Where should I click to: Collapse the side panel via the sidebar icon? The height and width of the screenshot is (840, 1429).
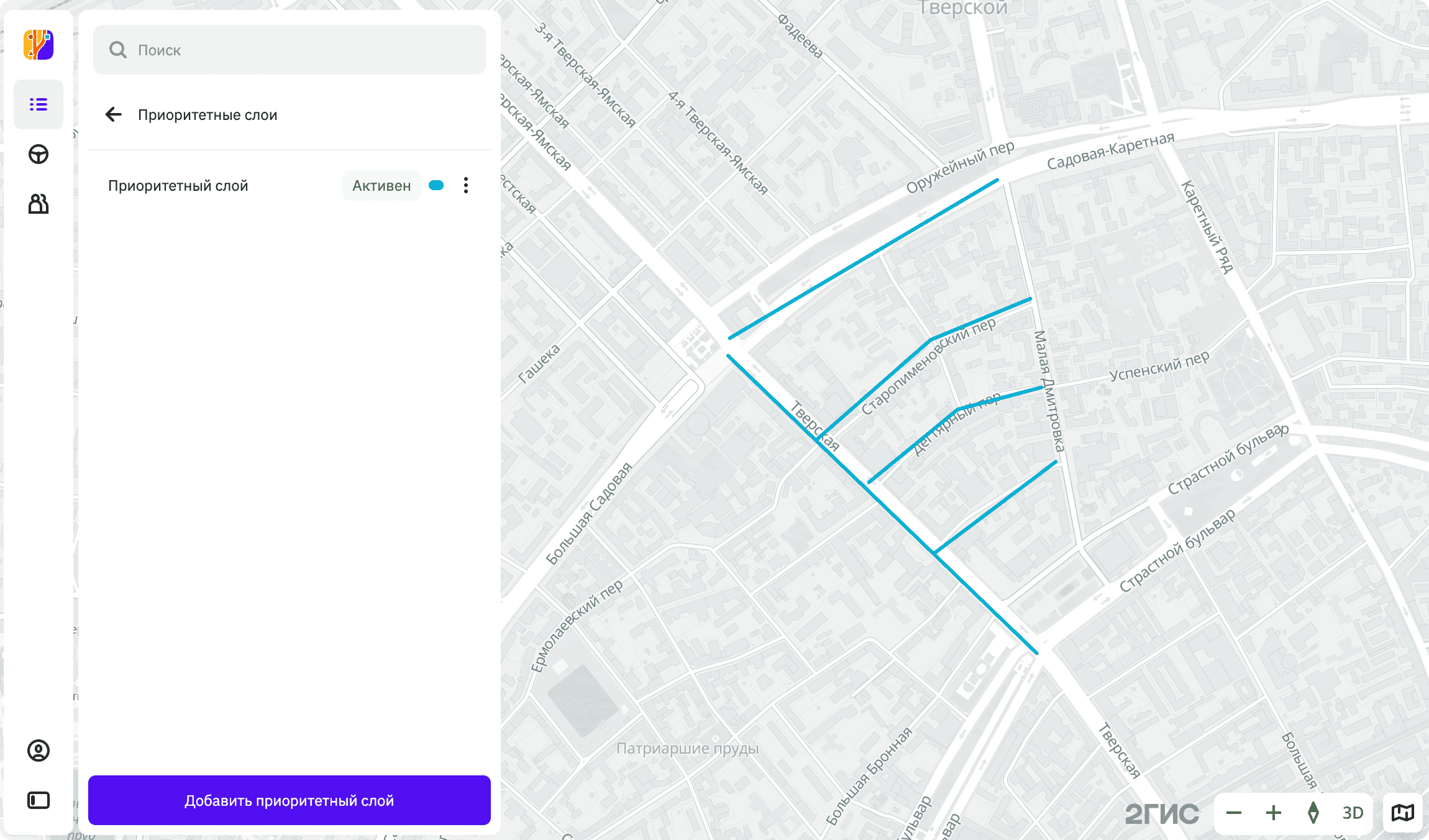point(39,800)
